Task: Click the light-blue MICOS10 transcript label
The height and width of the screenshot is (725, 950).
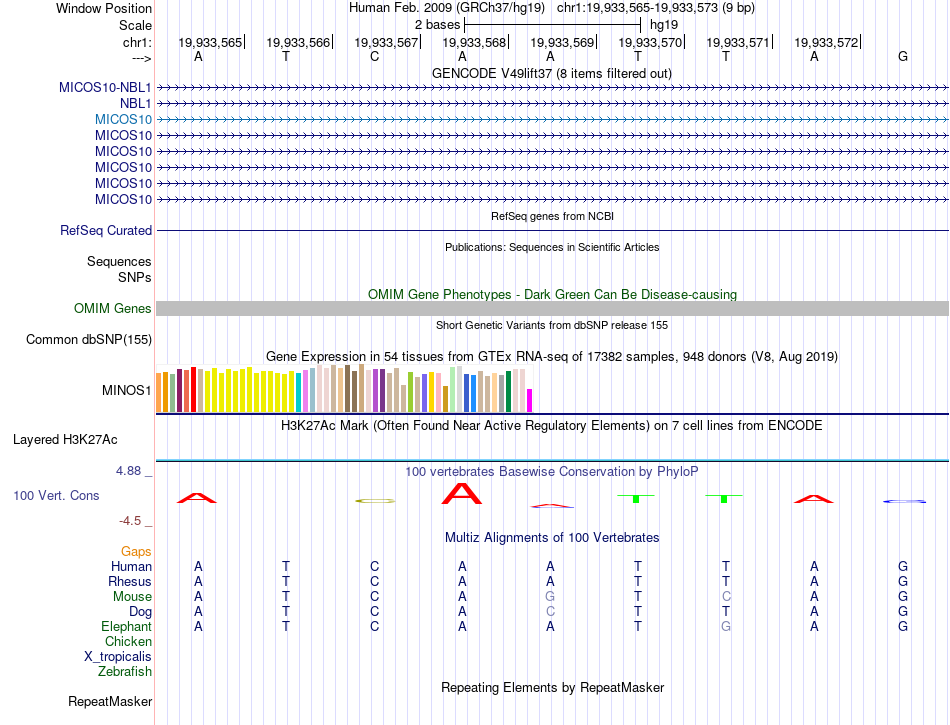Action: (x=123, y=119)
